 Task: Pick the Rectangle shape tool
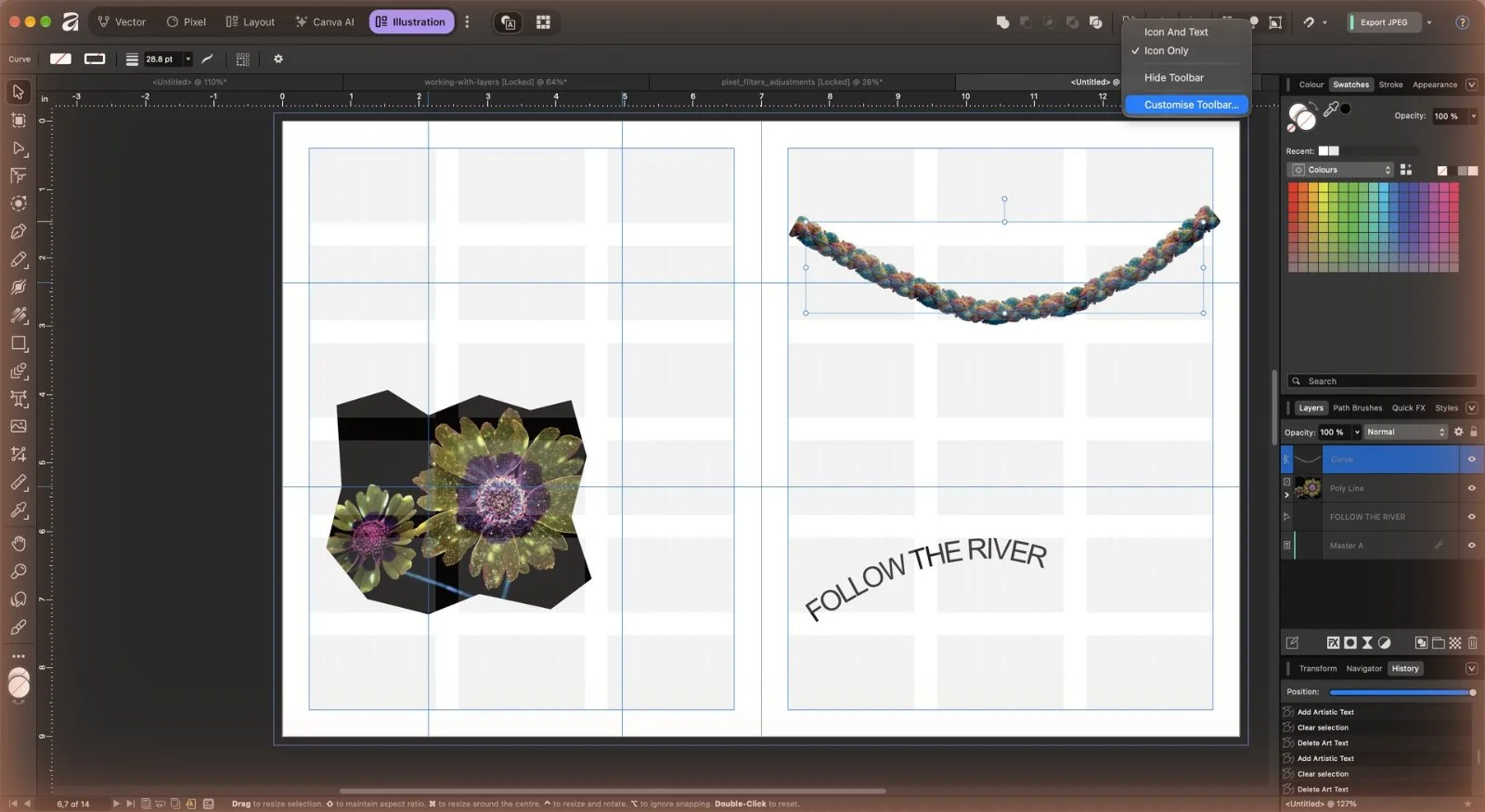(19, 343)
